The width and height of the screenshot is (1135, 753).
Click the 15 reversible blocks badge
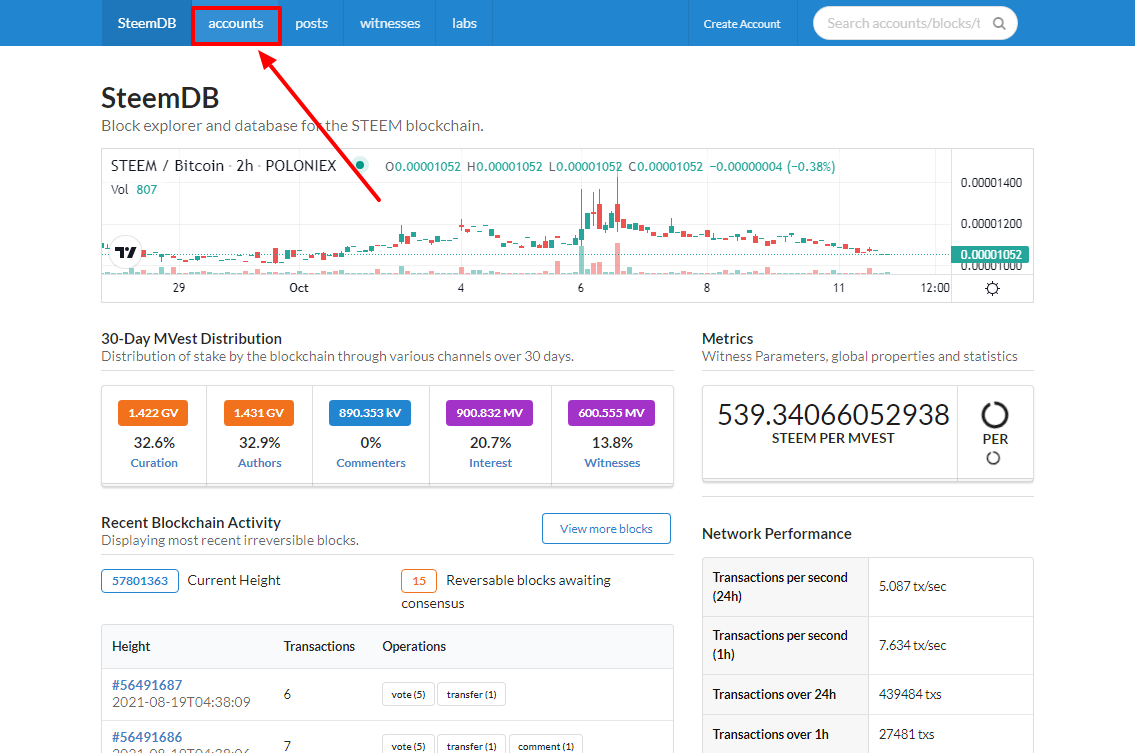pos(419,581)
